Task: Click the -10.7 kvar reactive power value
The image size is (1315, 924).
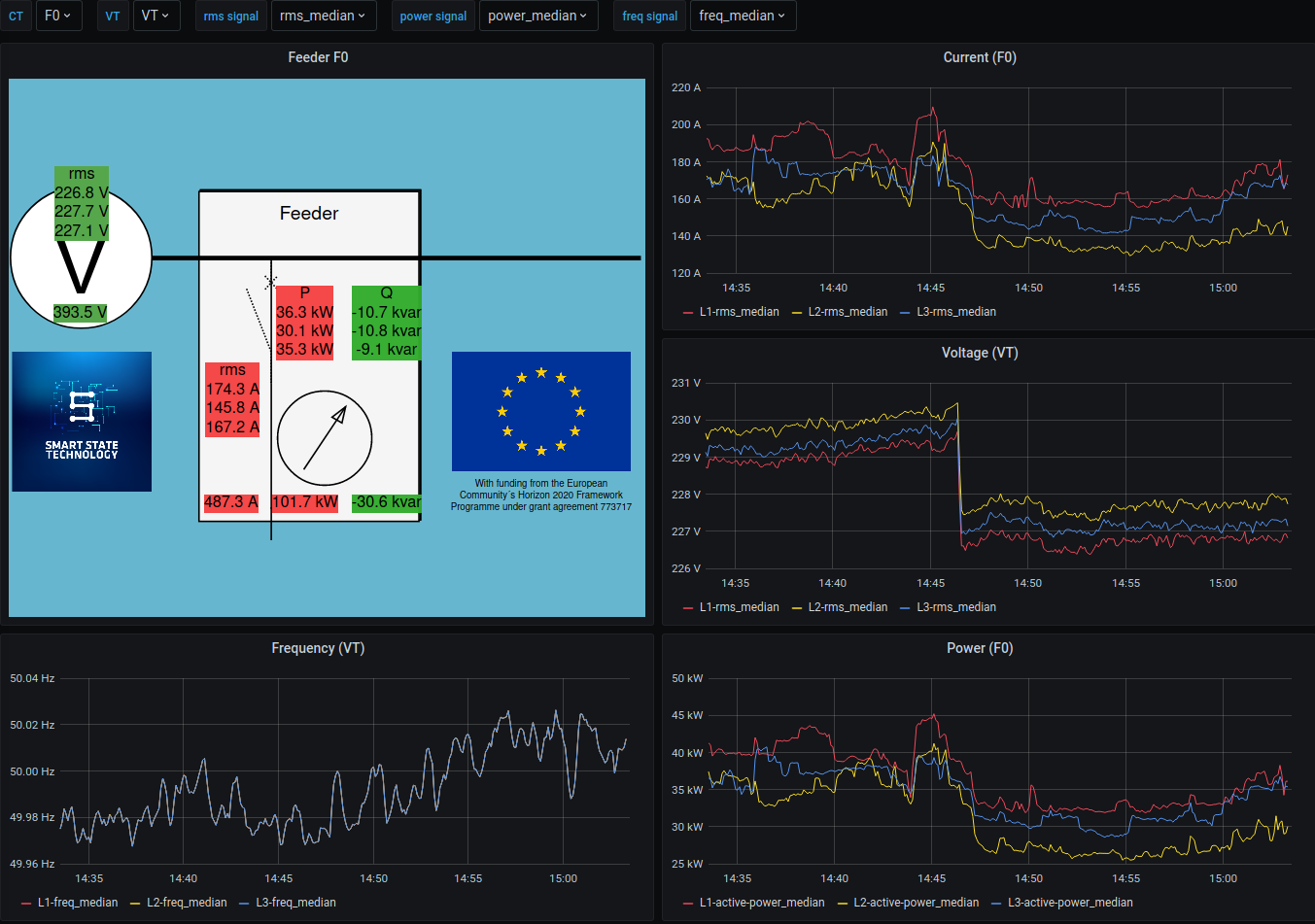Action: coord(387,312)
